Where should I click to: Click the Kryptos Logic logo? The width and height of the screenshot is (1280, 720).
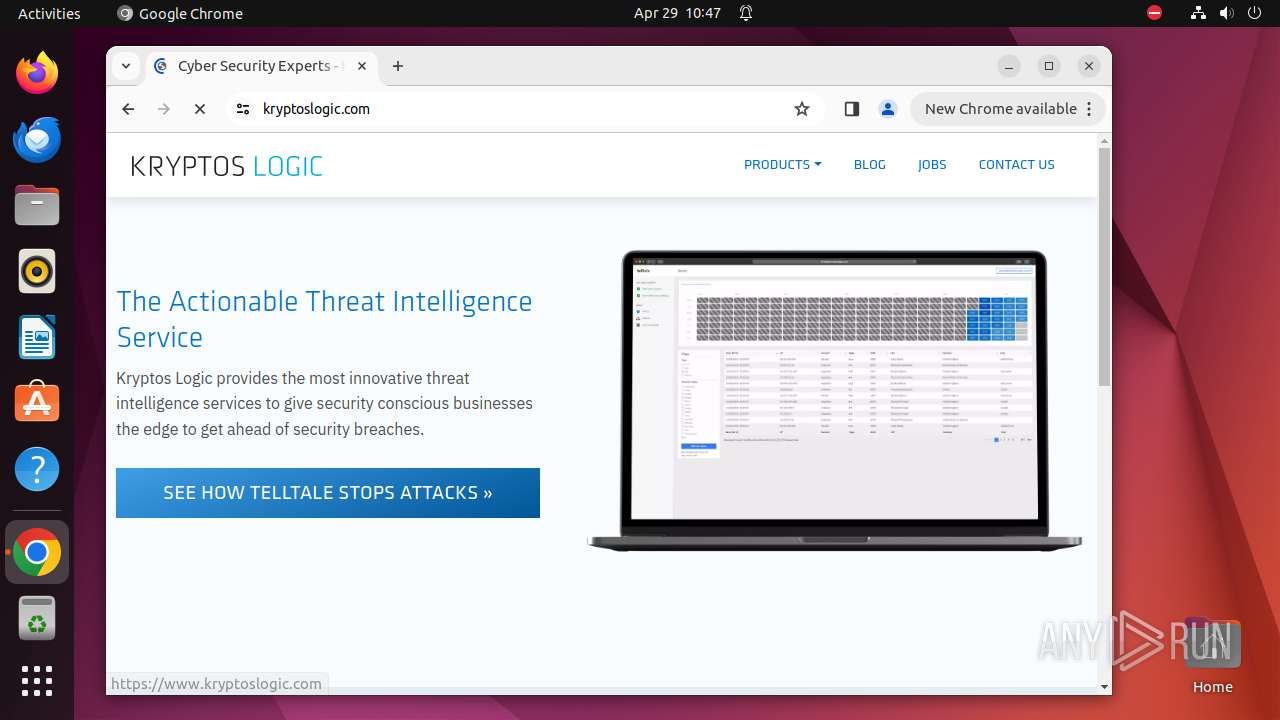(x=226, y=166)
